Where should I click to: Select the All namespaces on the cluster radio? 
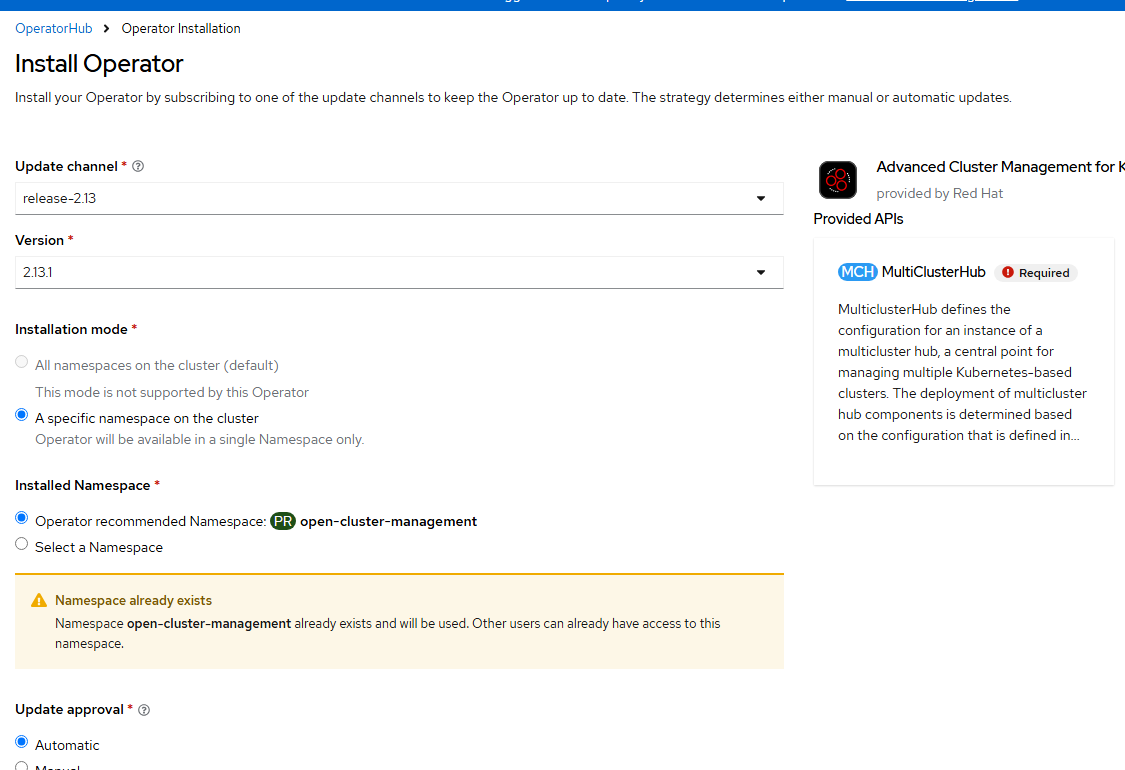[x=22, y=362]
